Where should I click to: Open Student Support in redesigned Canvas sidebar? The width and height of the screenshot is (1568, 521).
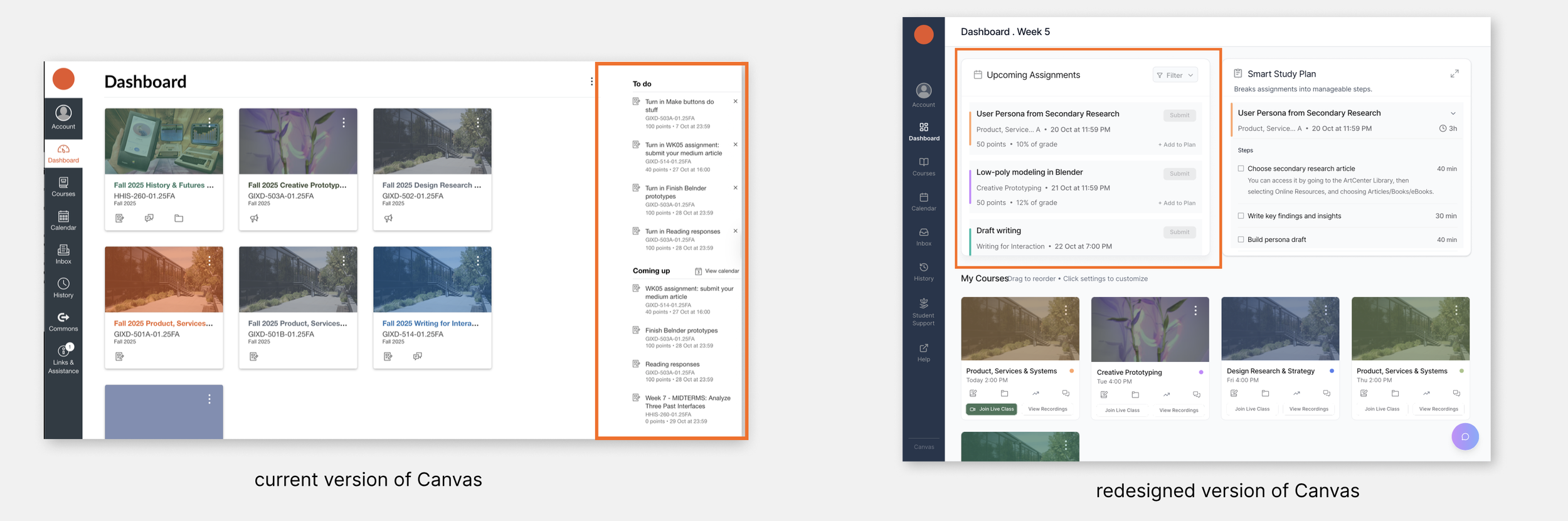click(924, 312)
